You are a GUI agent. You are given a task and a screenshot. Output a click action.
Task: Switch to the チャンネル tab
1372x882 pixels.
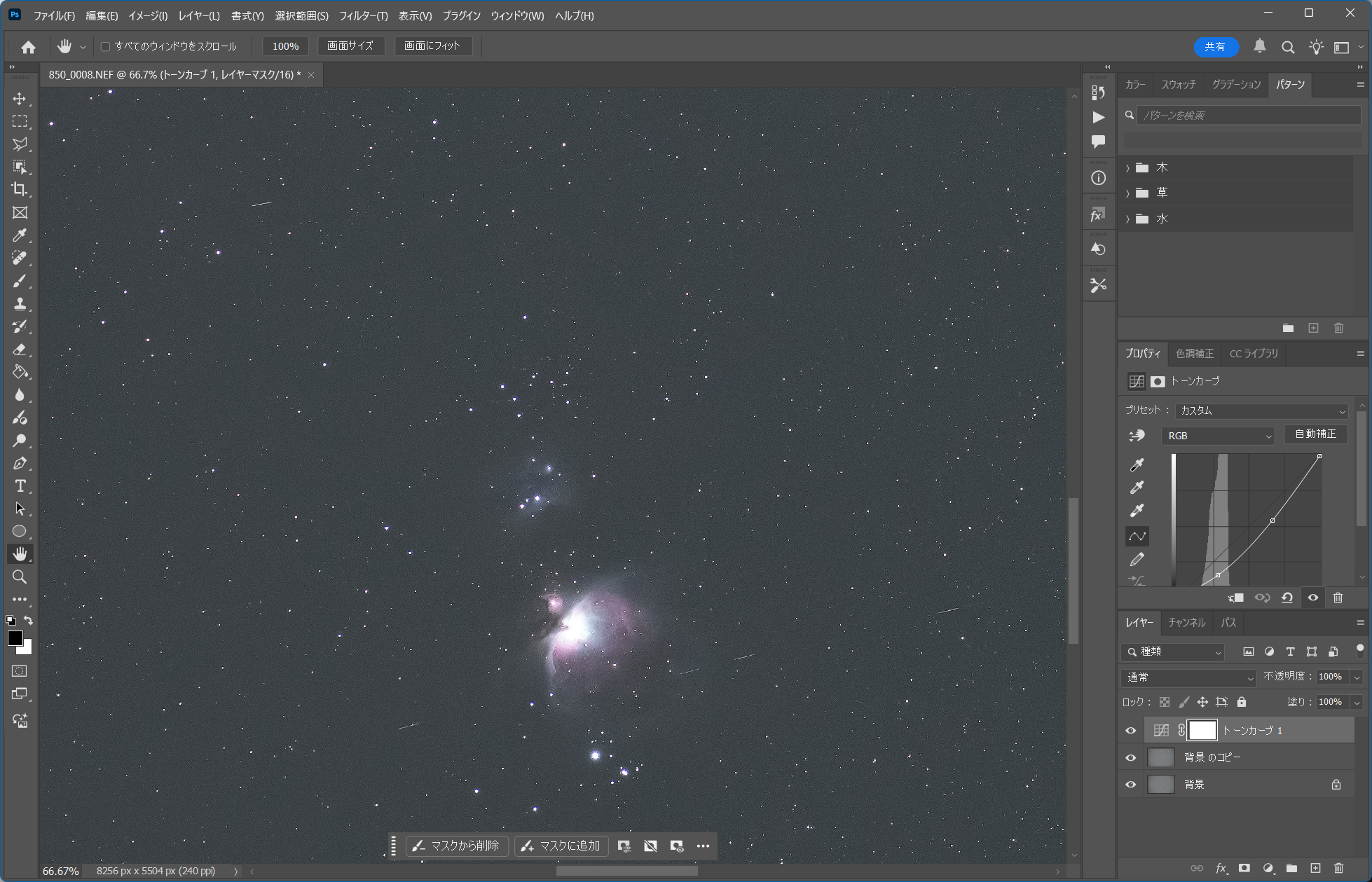click(1186, 623)
